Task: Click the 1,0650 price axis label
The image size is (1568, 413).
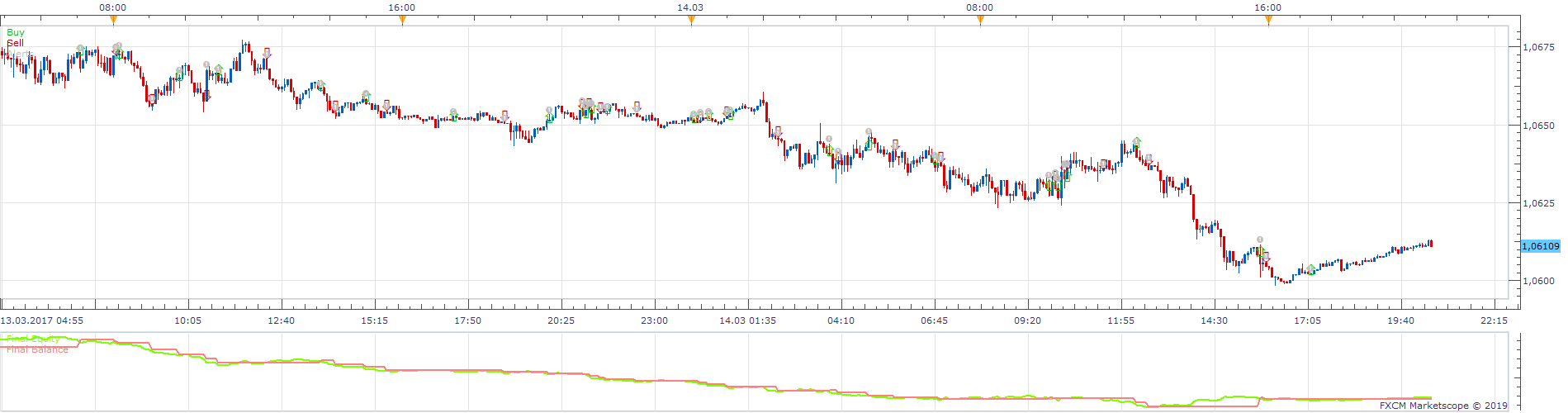Action: point(1537,126)
